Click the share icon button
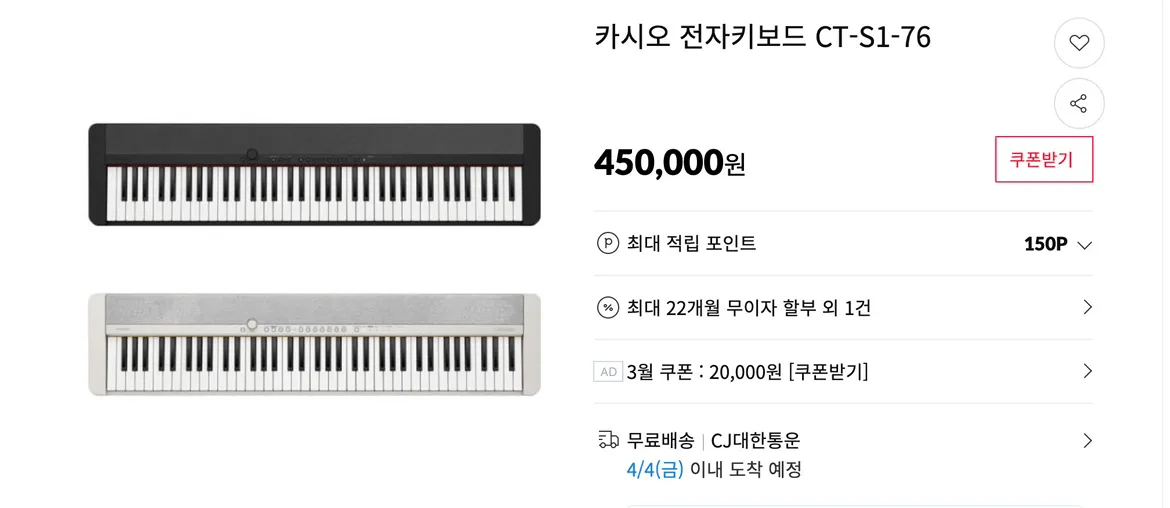This screenshot has width=1170, height=508. click(1079, 103)
